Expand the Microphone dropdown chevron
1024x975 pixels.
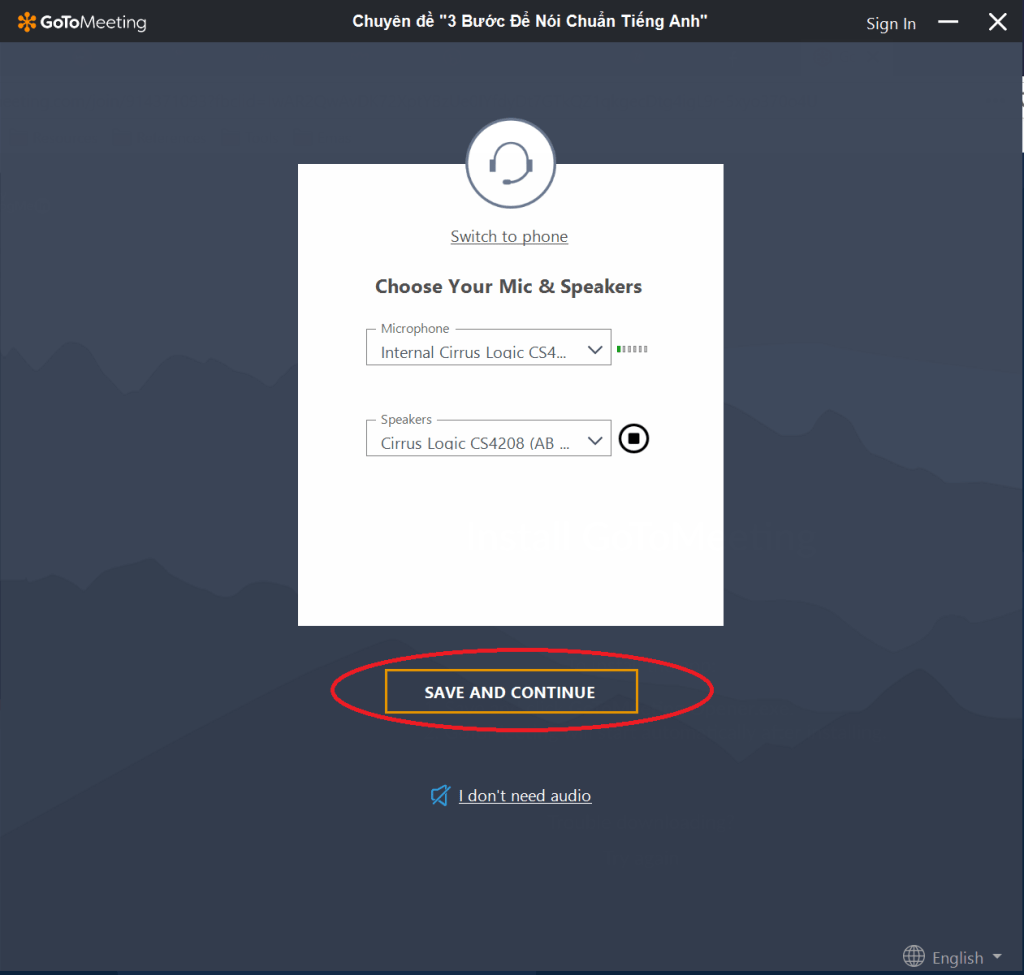click(594, 350)
